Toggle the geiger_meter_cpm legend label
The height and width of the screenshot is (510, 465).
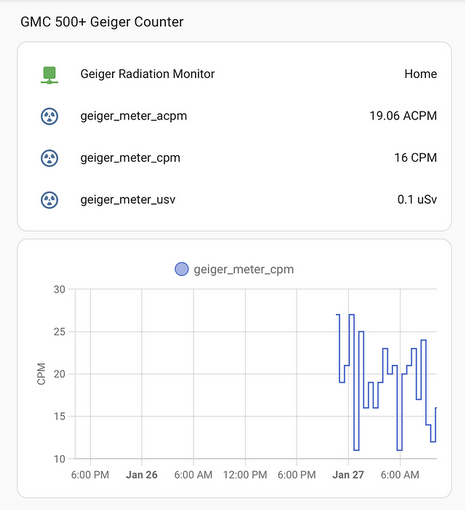244,269
